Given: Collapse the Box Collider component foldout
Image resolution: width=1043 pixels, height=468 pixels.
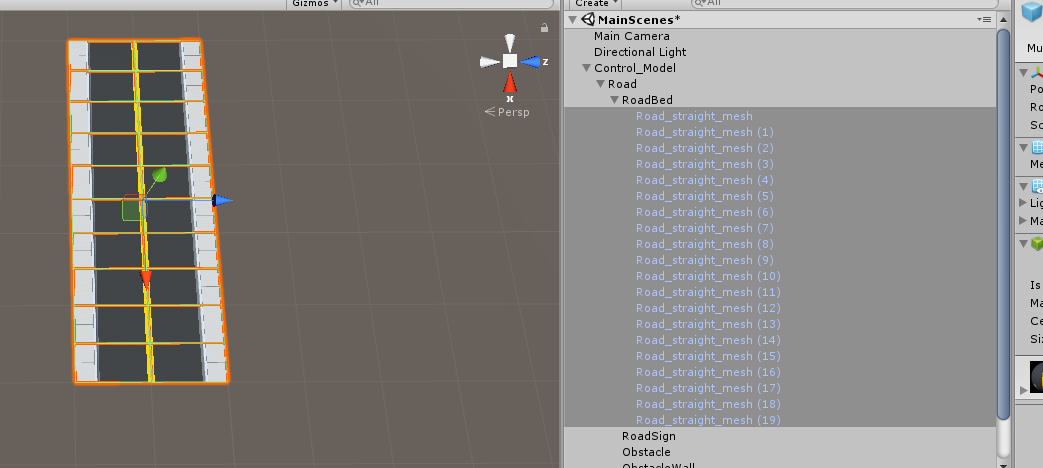Looking at the screenshot, I should click(x=1024, y=244).
